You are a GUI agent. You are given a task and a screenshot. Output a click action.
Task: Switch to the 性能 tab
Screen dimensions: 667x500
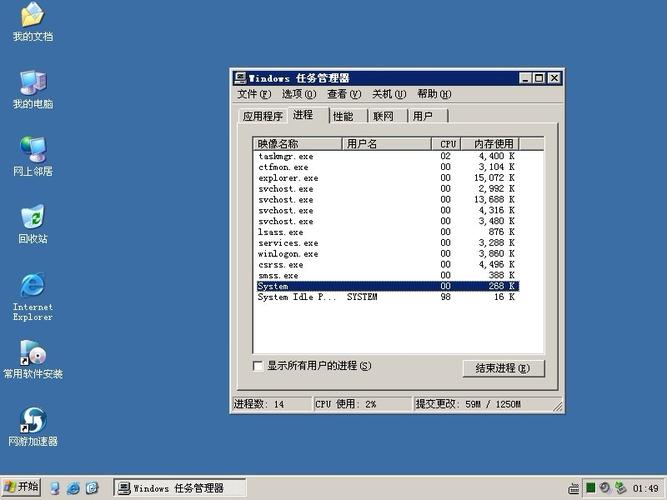coord(348,116)
